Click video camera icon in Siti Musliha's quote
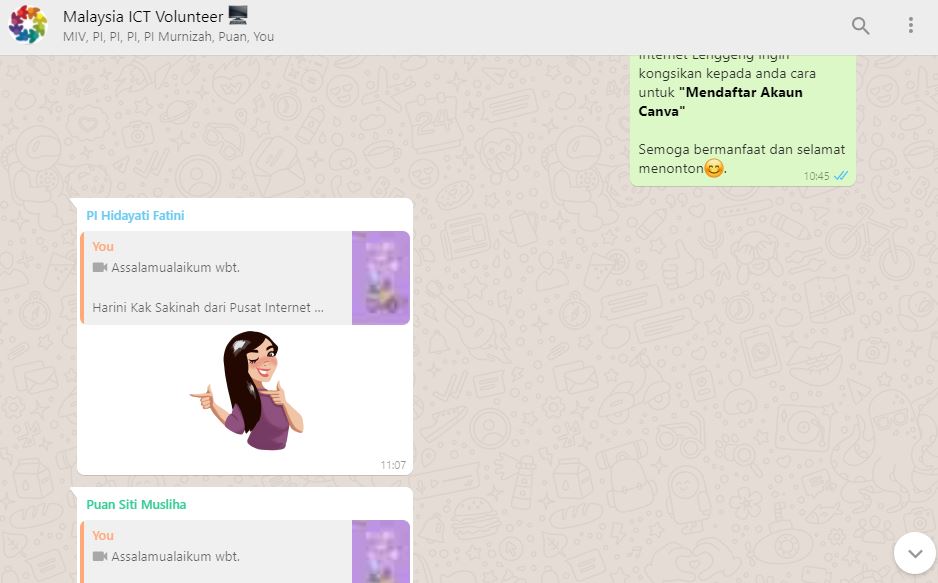This screenshot has width=938, height=583. pyautogui.click(x=100, y=556)
